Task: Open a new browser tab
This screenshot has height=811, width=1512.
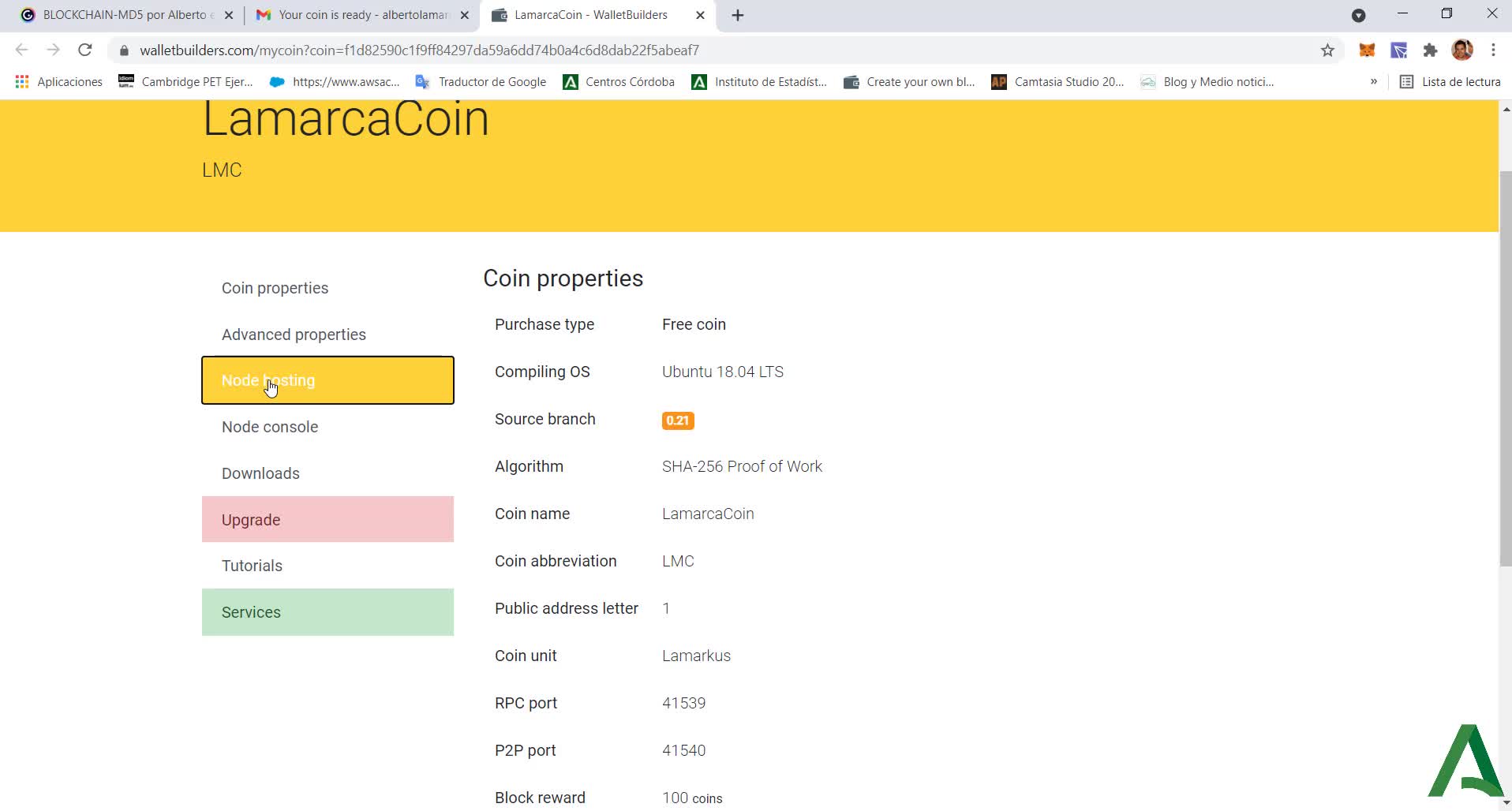Action: (x=737, y=14)
